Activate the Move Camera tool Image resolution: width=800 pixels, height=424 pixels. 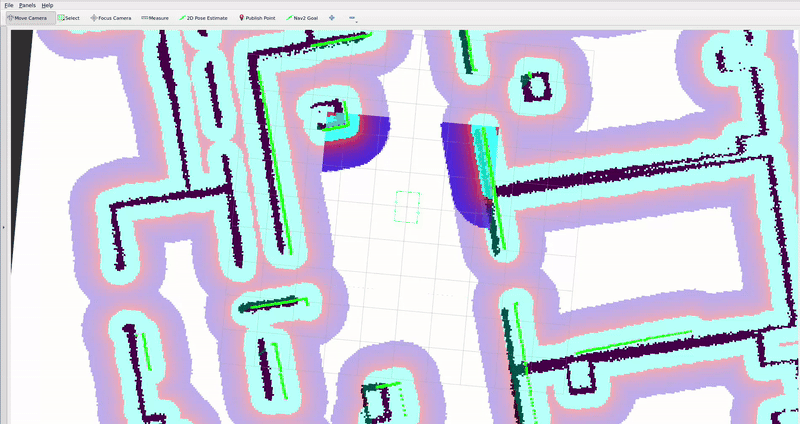(26, 18)
